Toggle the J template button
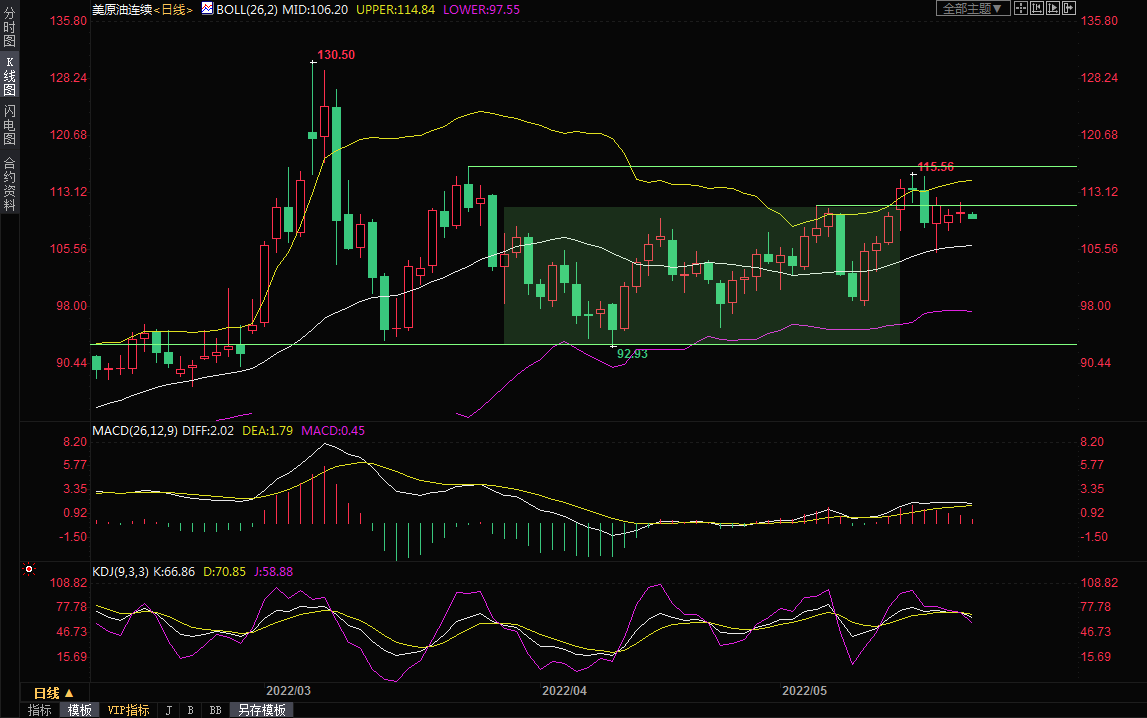Viewport: 1147px width, 718px height. [168, 710]
